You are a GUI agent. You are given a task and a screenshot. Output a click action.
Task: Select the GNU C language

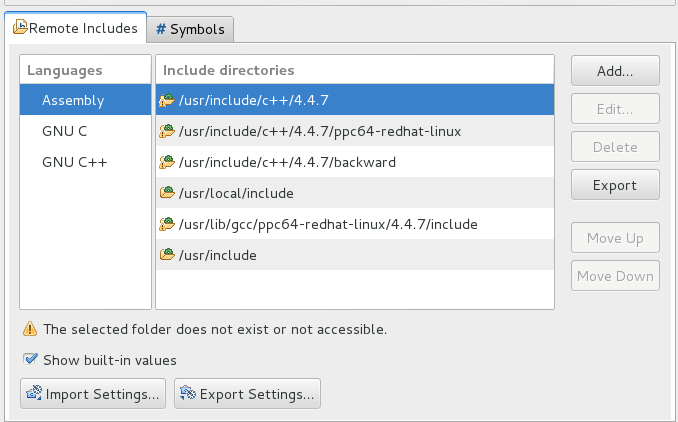(65, 131)
